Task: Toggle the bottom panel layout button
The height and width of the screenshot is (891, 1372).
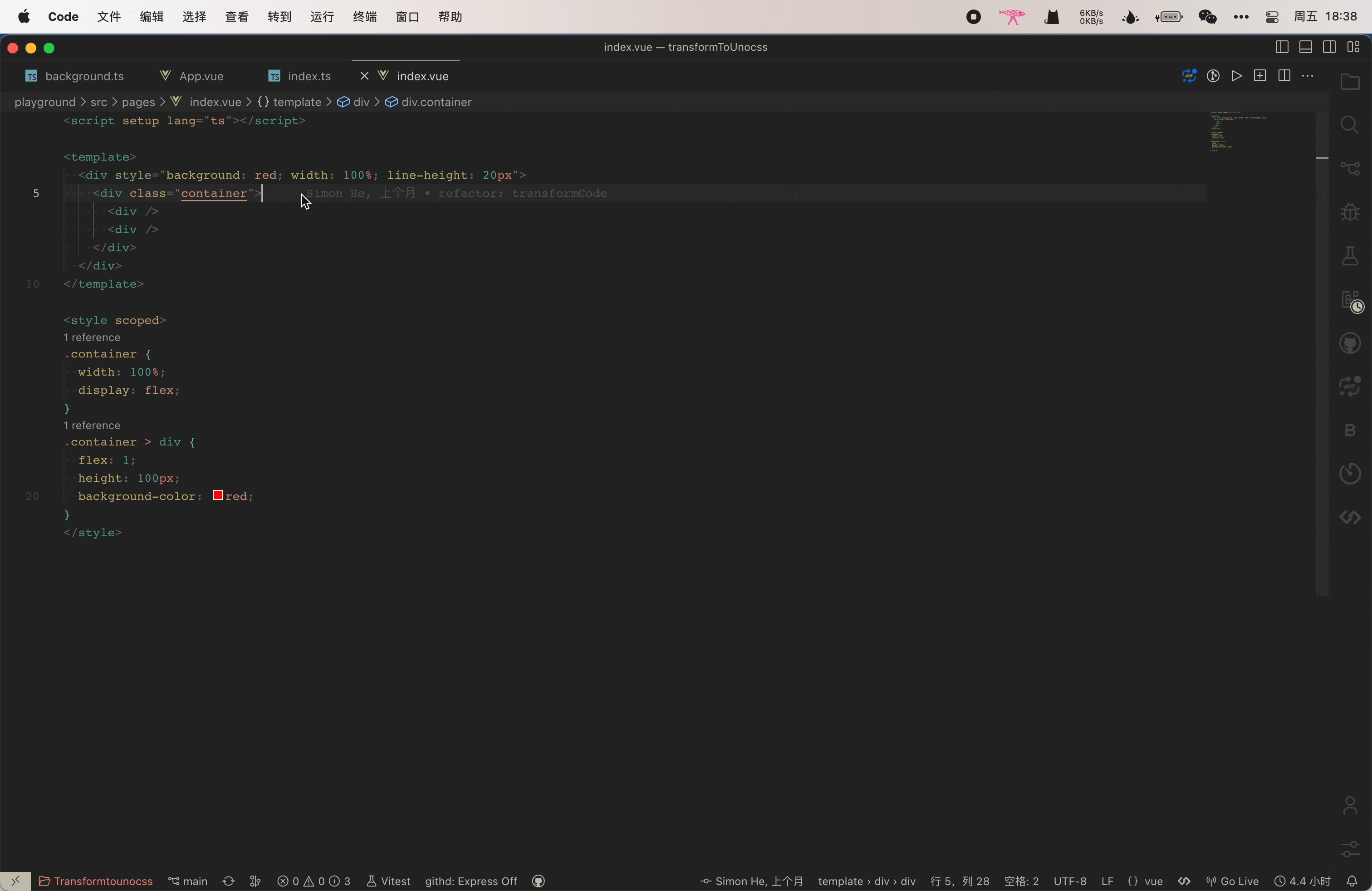Action: click(1306, 47)
